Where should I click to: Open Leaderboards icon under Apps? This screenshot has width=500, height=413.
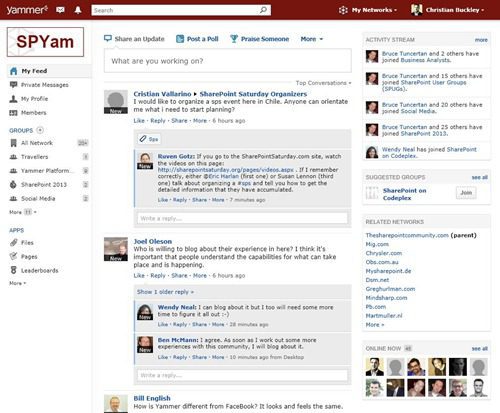pos(13,270)
